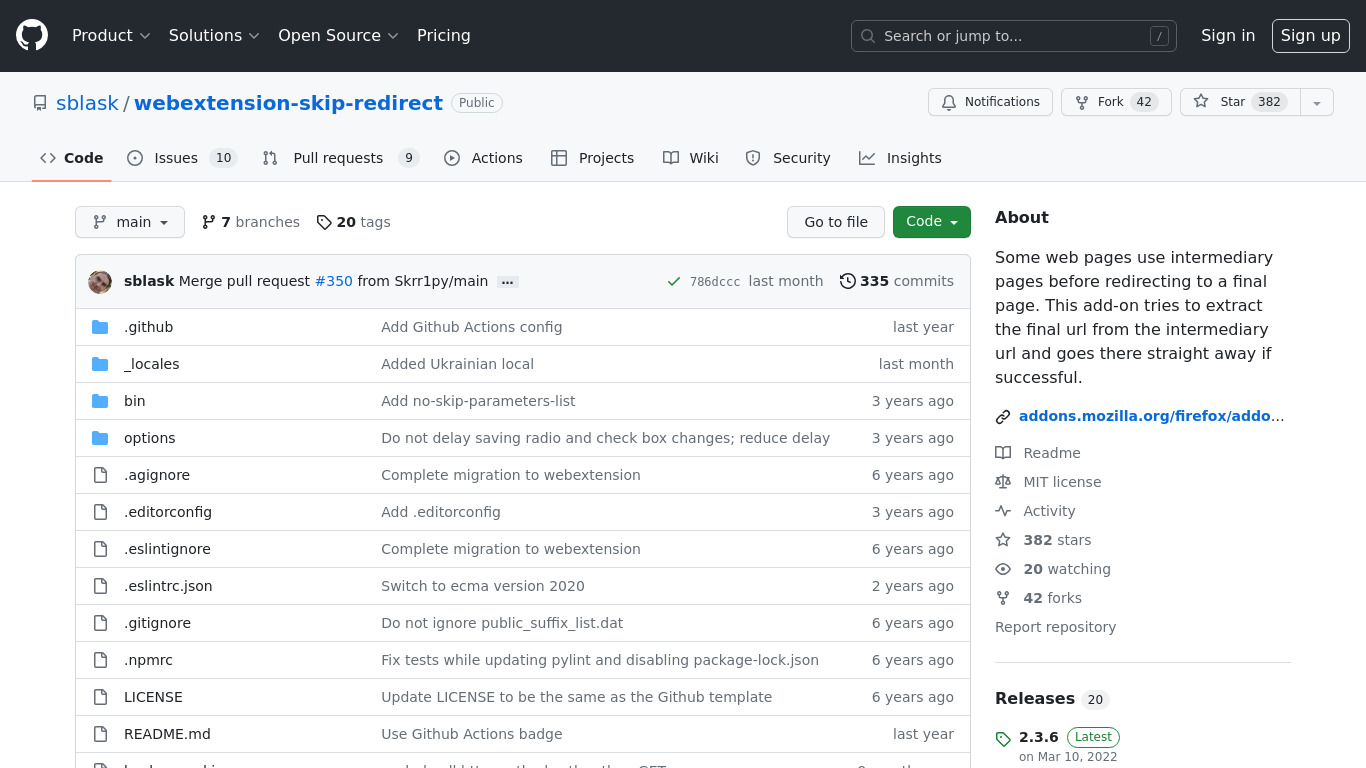Viewport: 1366px width, 768px height.
Task: Expand the commit message ellipsis
Action: coord(508,282)
